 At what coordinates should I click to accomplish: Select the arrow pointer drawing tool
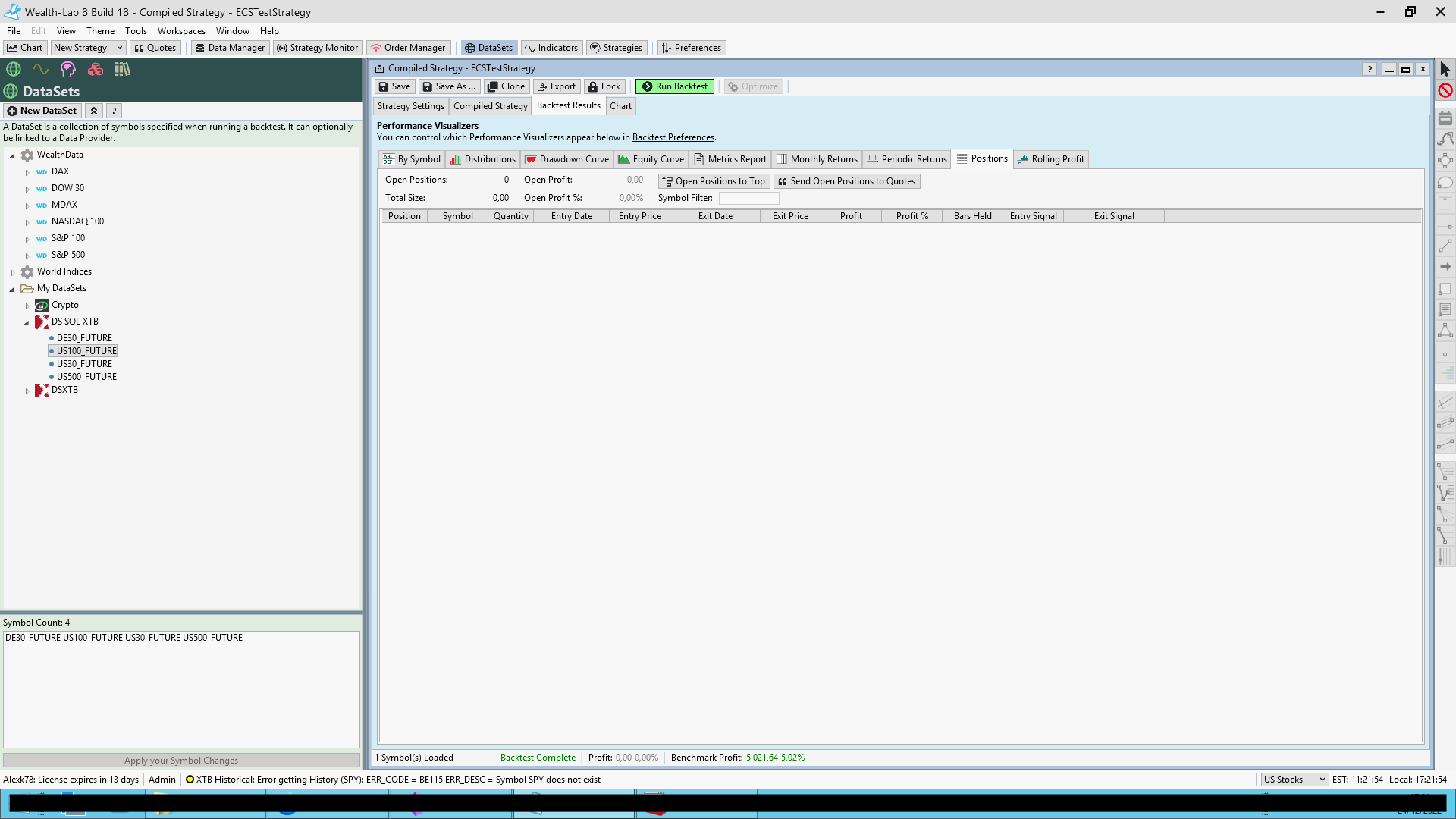1445,70
